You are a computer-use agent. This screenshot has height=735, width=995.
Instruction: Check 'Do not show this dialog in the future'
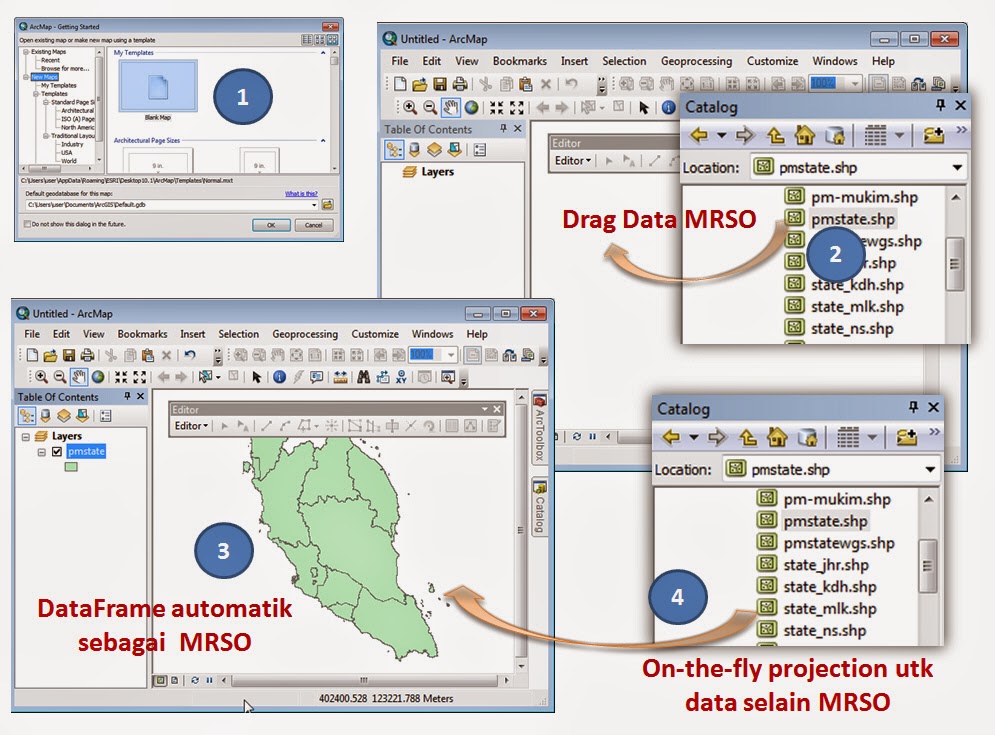[27, 224]
